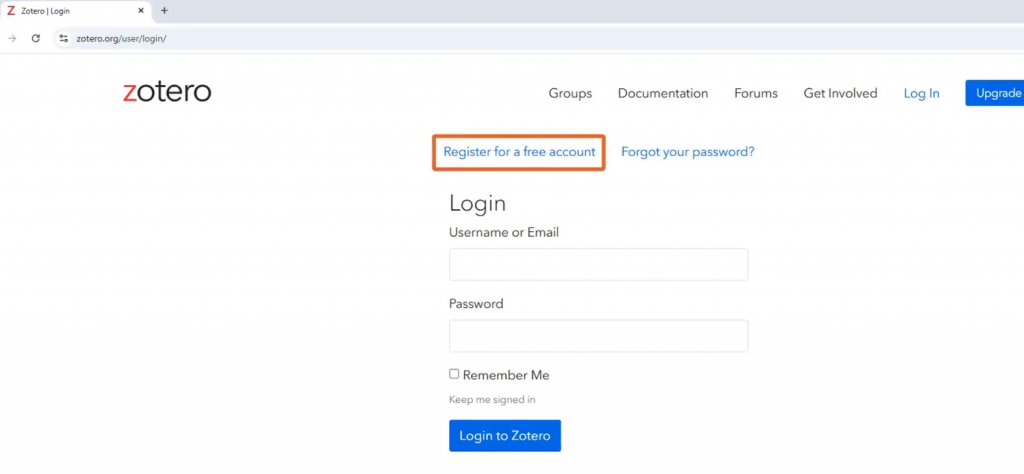1024x474 pixels.
Task: Open the Groups page from the navigation
Action: point(570,93)
